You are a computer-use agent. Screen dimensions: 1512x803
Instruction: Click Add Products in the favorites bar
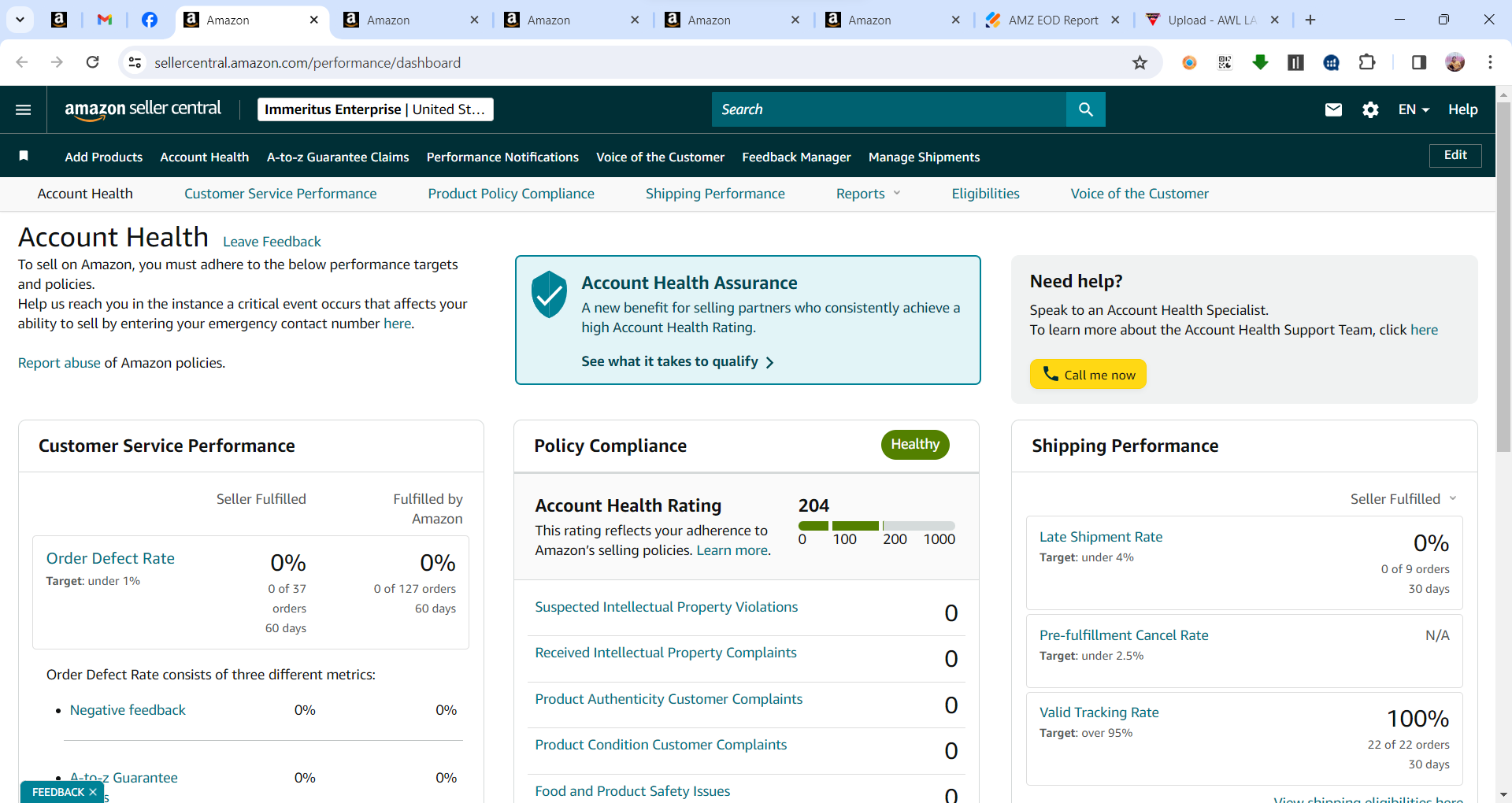click(104, 157)
